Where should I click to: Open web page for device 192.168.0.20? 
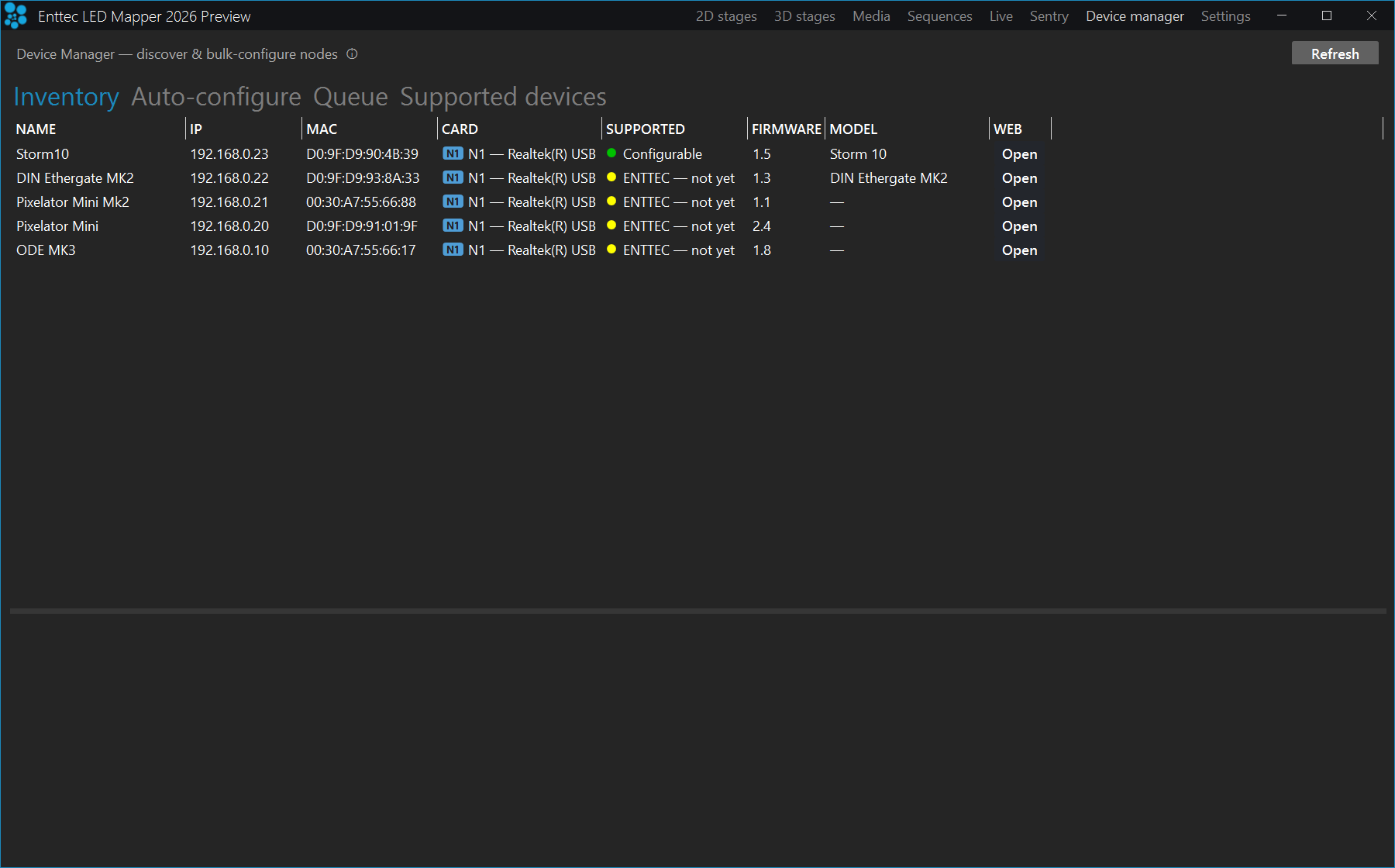(x=1019, y=226)
